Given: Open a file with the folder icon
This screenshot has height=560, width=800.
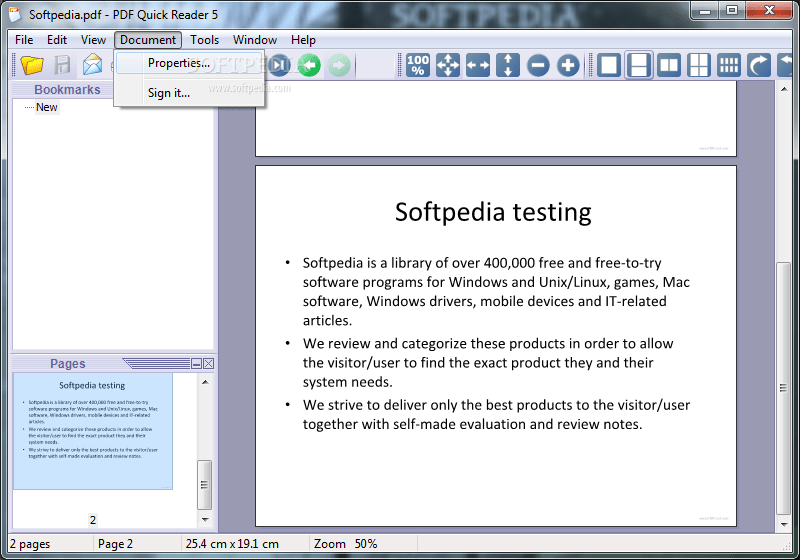Looking at the screenshot, I should click(32, 65).
